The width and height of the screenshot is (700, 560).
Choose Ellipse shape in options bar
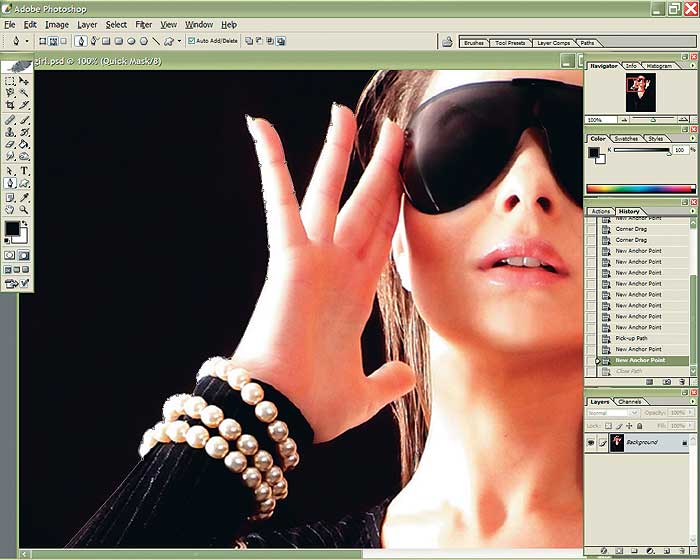pyautogui.click(x=131, y=41)
